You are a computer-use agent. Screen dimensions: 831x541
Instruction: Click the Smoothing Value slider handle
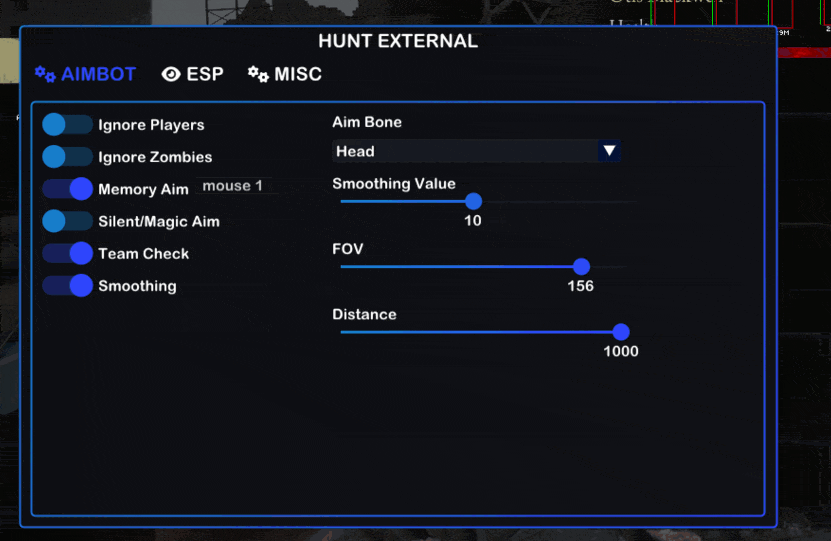point(473,201)
